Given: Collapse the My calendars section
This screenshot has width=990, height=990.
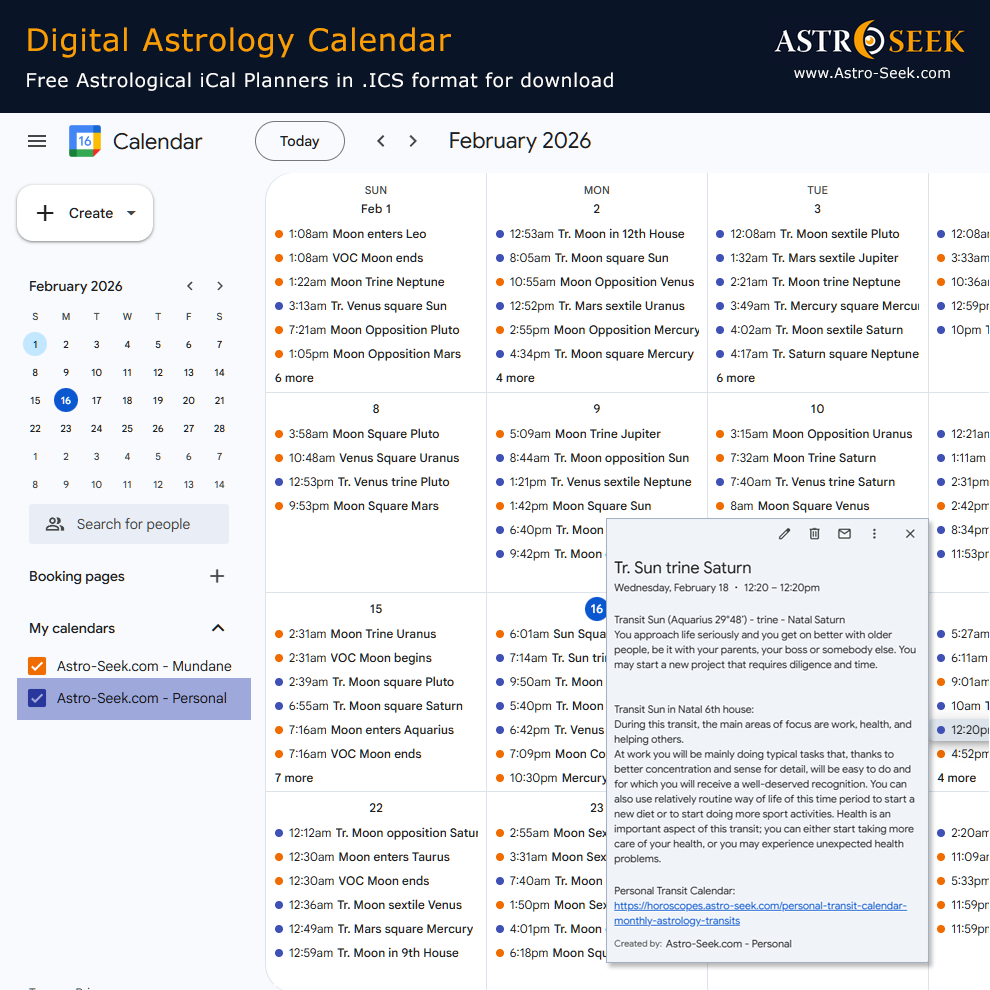Looking at the screenshot, I should pyautogui.click(x=217, y=628).
